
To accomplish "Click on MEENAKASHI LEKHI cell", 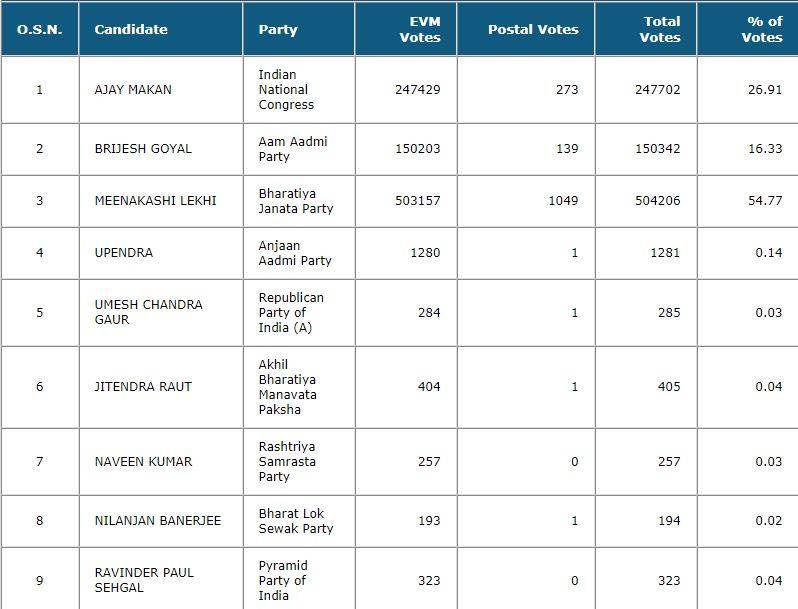I will tap(155, 201).
